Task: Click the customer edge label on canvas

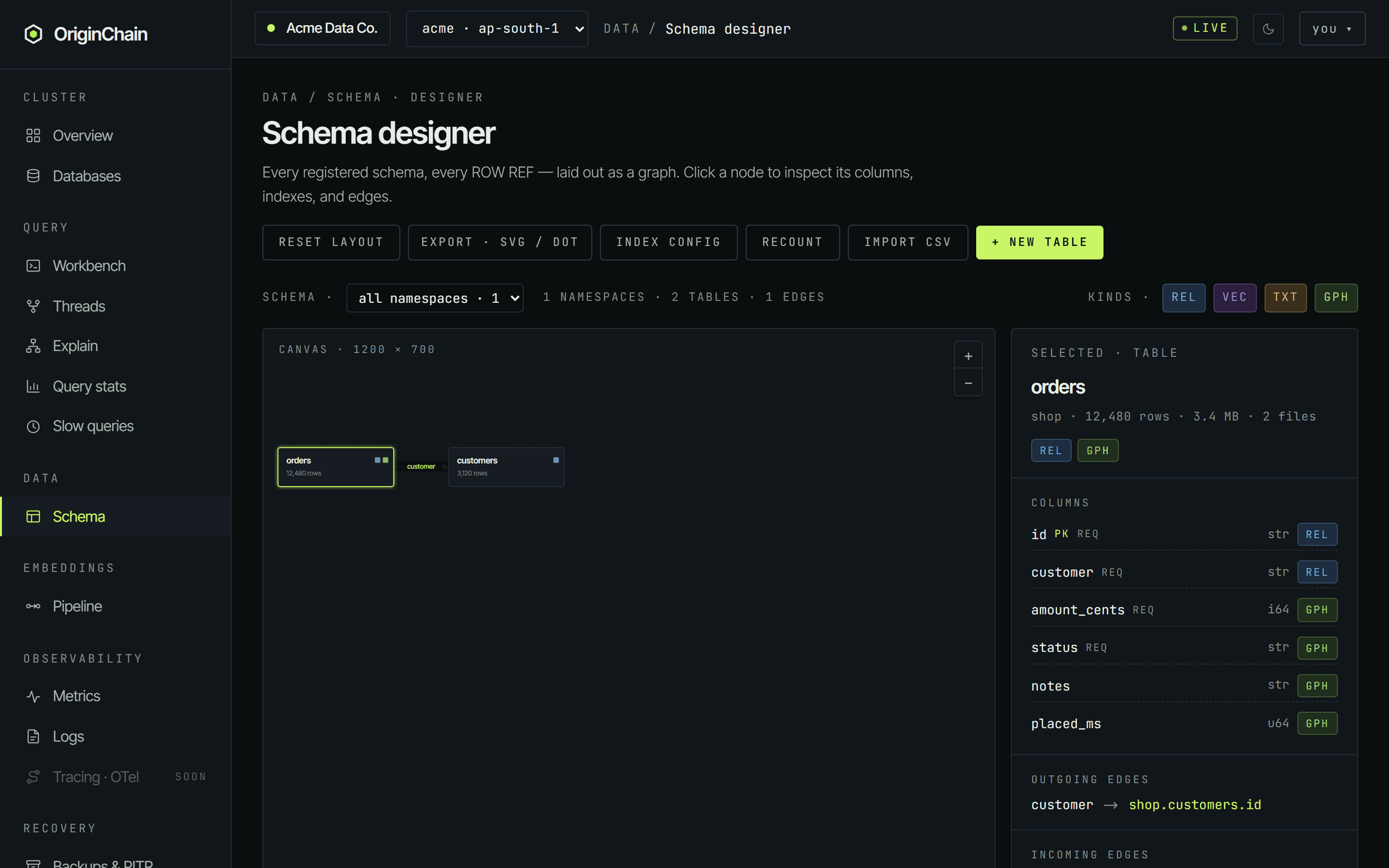Action: (x=421, y=467)
